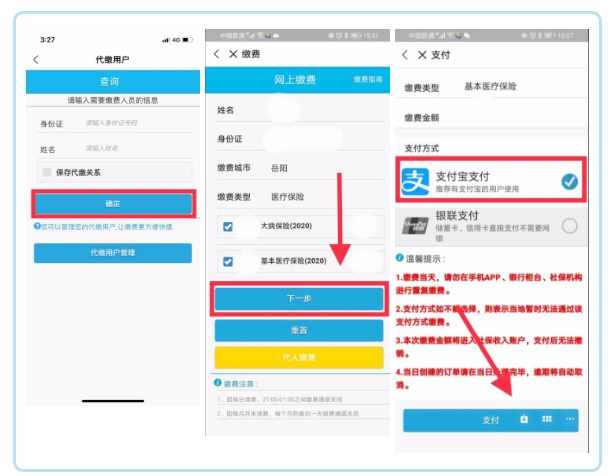Toggle 保存代缴关系 checkbox
Screen dimensions: 608x476
(x=47, y=172)
